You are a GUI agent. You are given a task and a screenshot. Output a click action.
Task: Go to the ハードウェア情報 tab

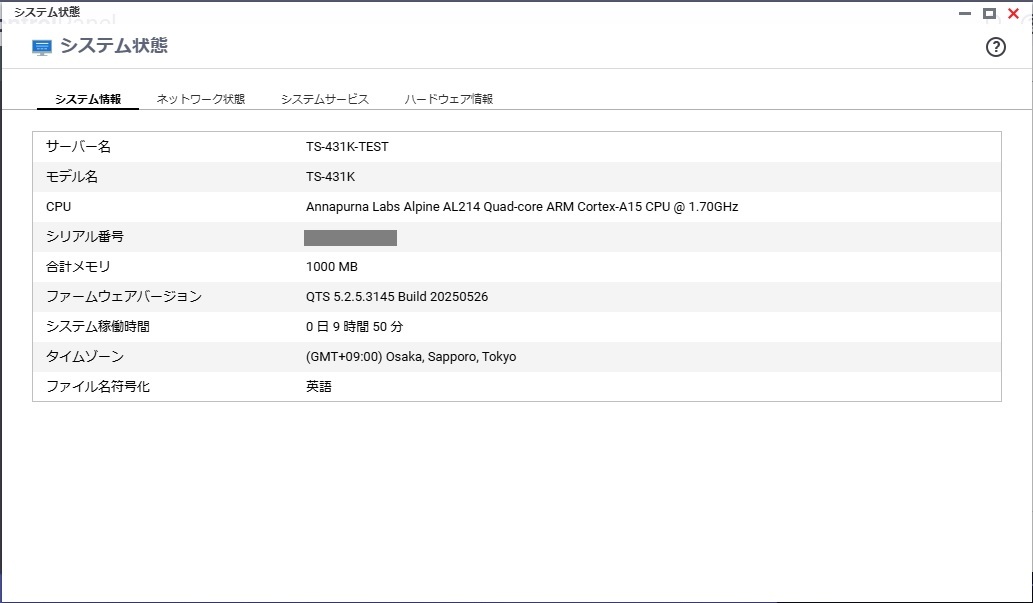(449, 99)
